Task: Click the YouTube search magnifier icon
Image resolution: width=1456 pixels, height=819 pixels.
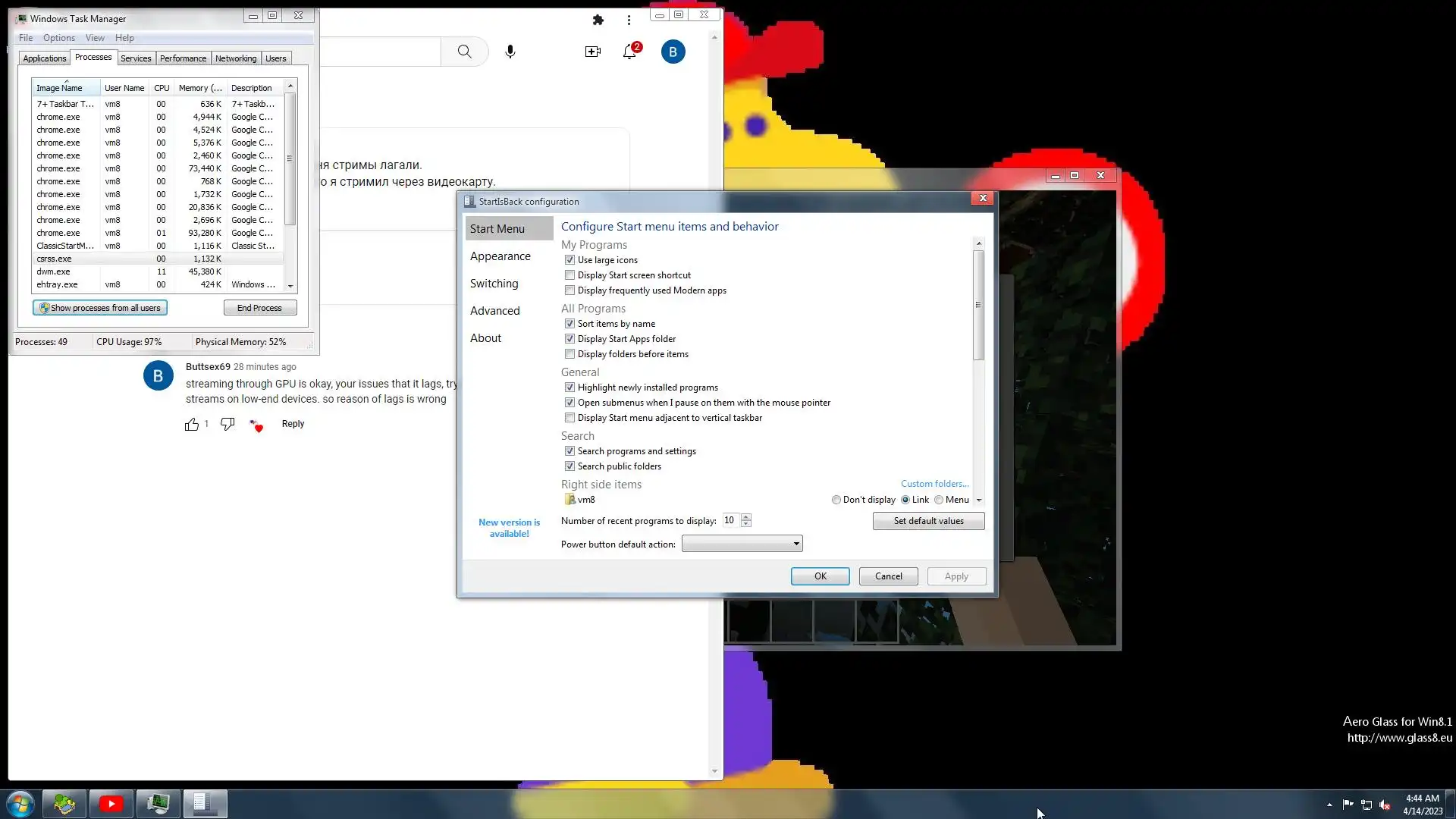Action: [464, 52]
